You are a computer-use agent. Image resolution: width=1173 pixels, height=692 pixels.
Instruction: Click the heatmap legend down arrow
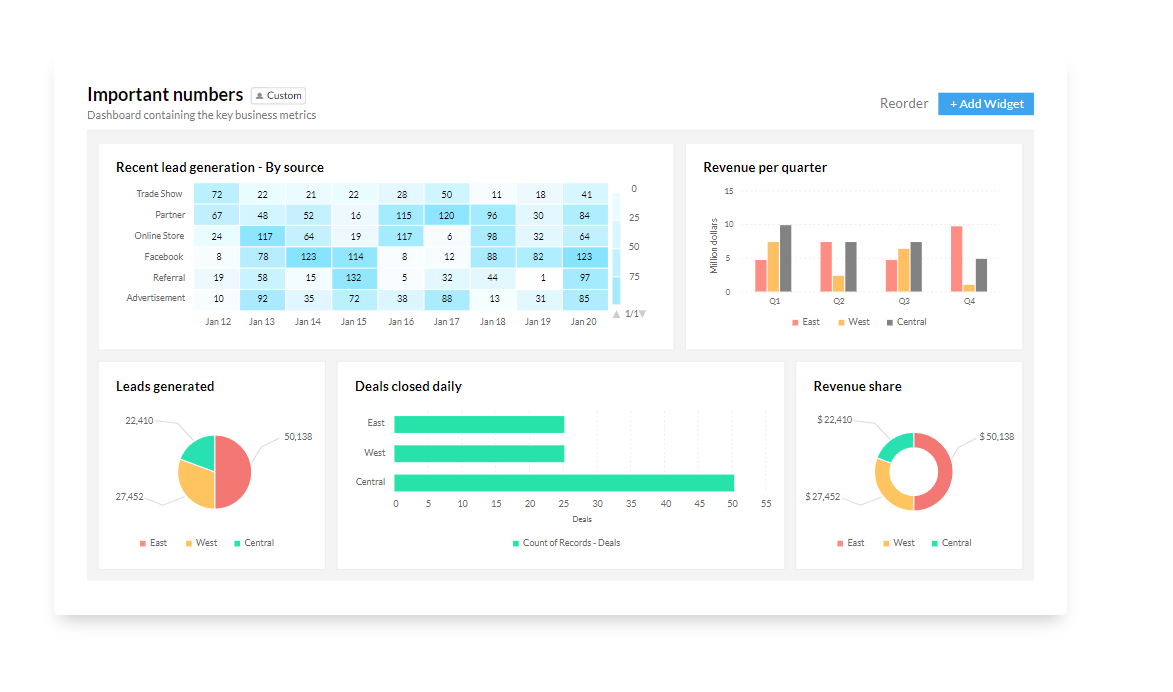tap(642, 314)
